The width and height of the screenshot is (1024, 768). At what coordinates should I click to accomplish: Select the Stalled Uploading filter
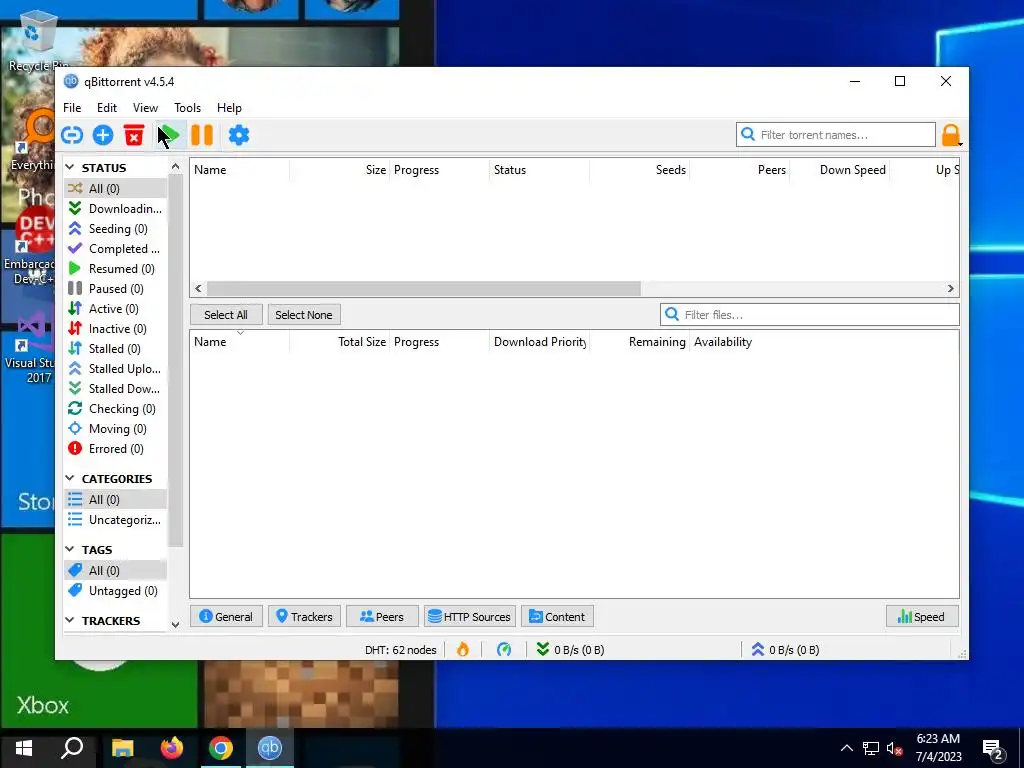(116, 369)
